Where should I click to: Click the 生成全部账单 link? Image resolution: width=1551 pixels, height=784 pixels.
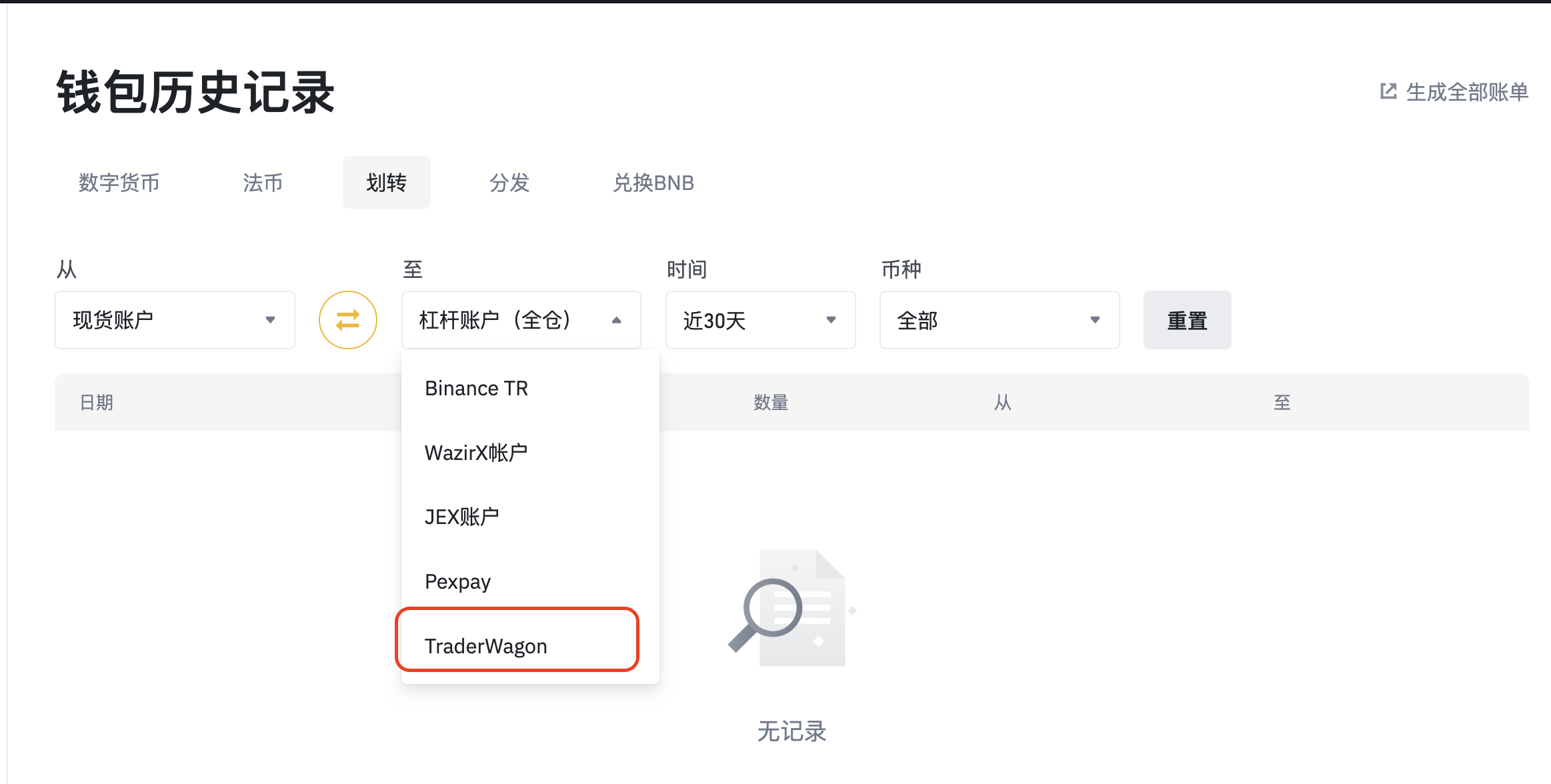click(x=1467, y=91)
